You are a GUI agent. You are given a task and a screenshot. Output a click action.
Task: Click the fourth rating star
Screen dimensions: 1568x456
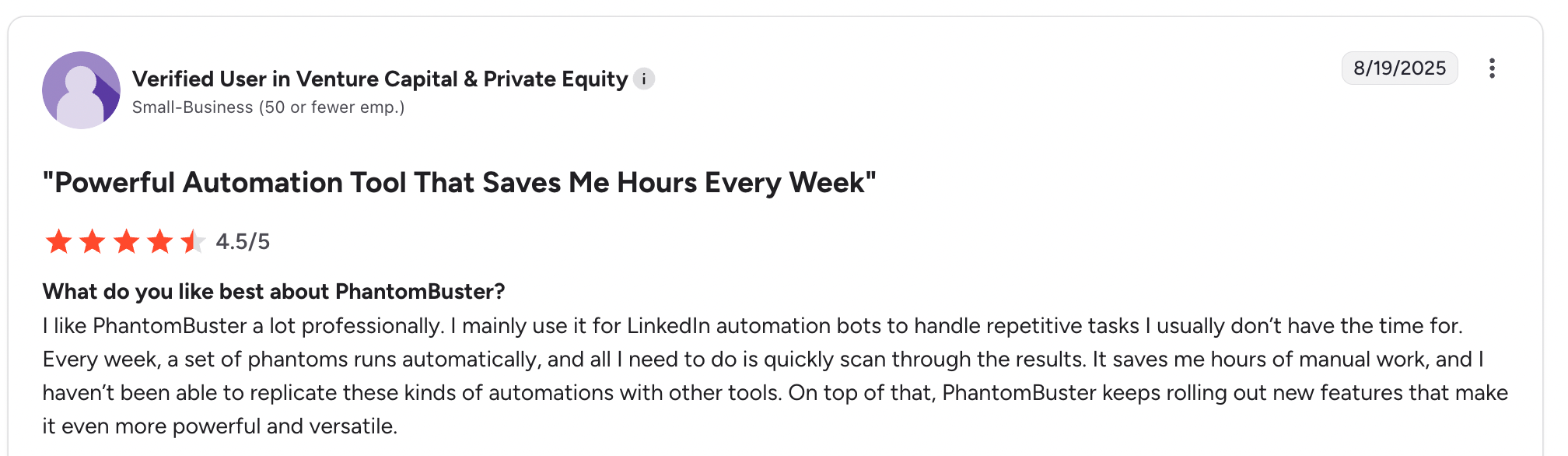pyautogui.click(x=160, y=242)
